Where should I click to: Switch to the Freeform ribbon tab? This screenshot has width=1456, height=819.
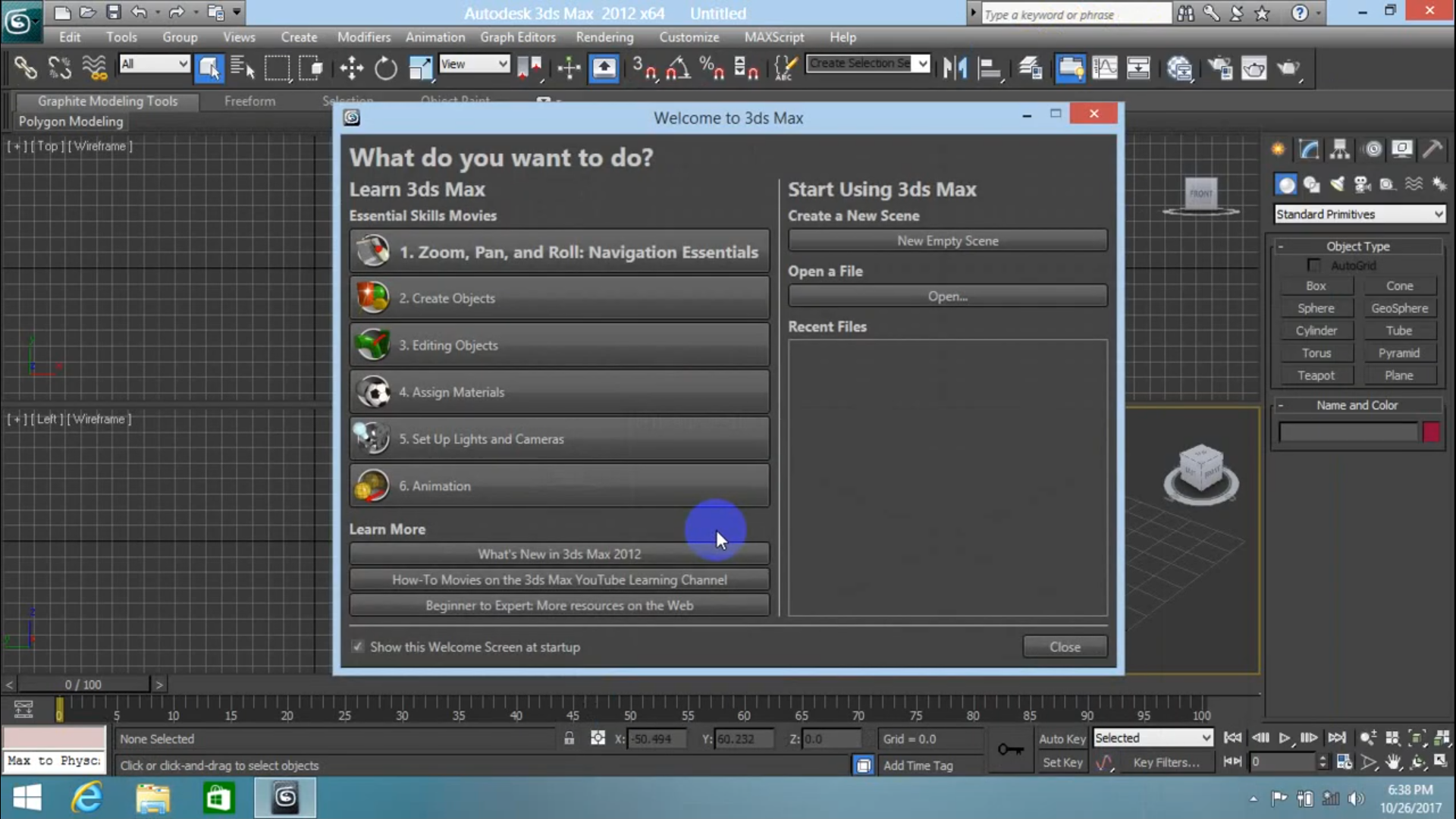[x=249, y=101]
